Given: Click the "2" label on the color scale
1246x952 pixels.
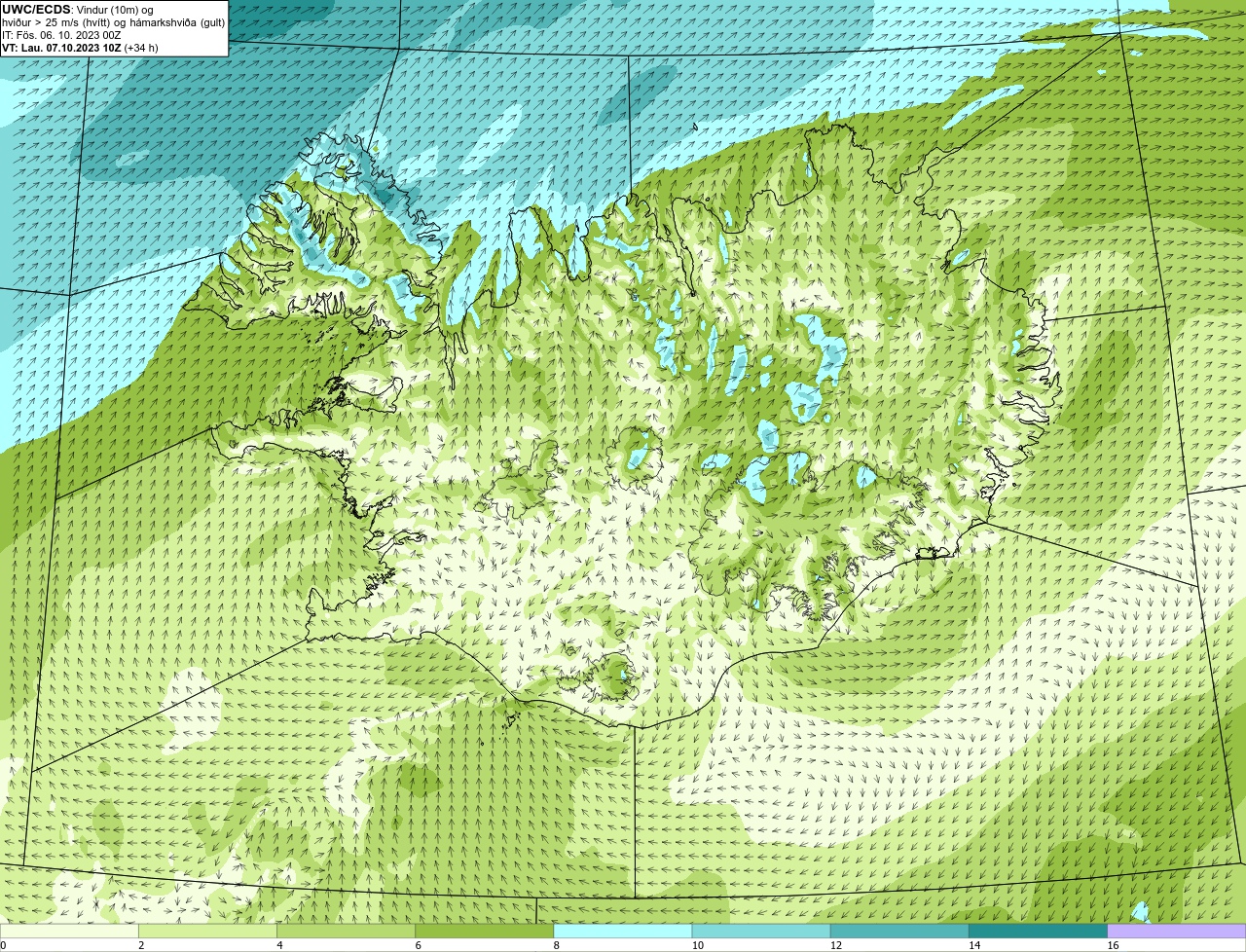Looking at the screenshot, I should (x=141, y=945).
